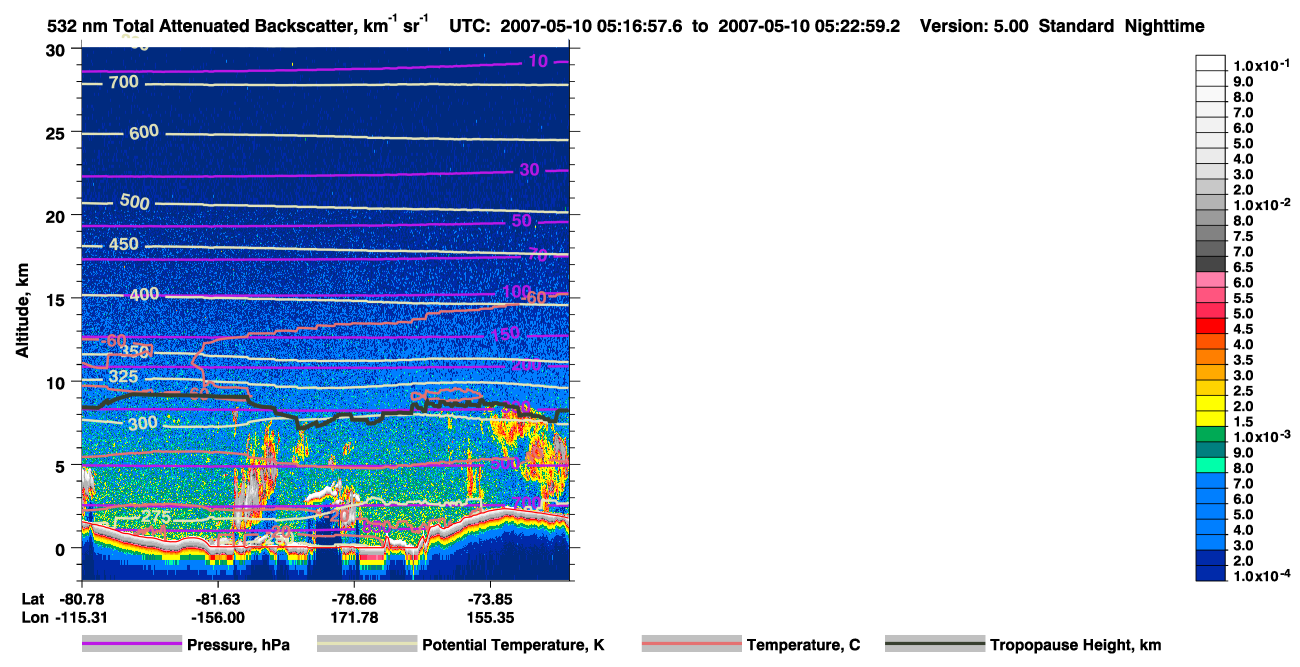Click the white swatch below 1.0x10-1 label

coord(1210,77)
